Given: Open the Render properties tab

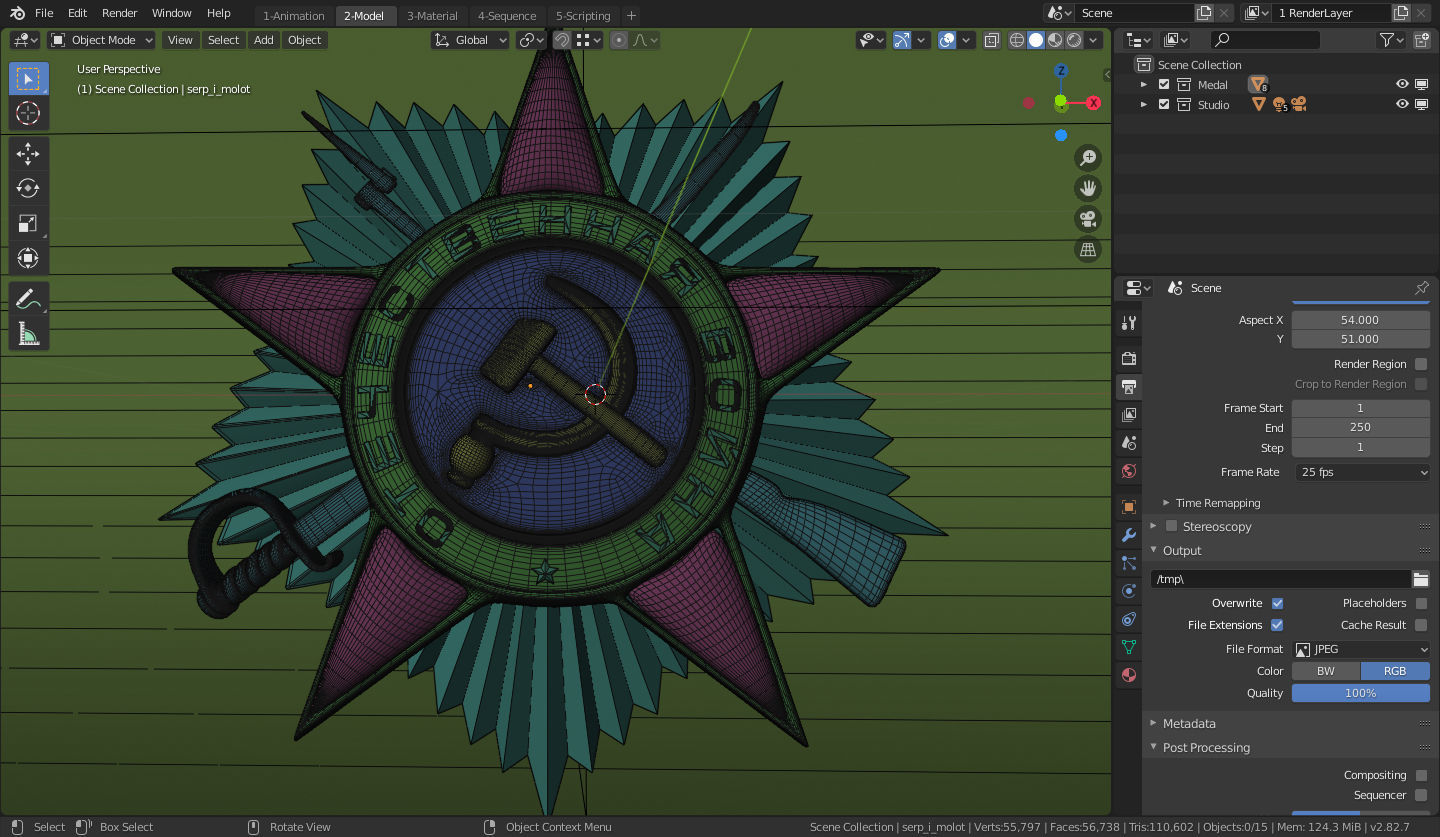Looking at the screenshot, I should tap(1129, 358).
